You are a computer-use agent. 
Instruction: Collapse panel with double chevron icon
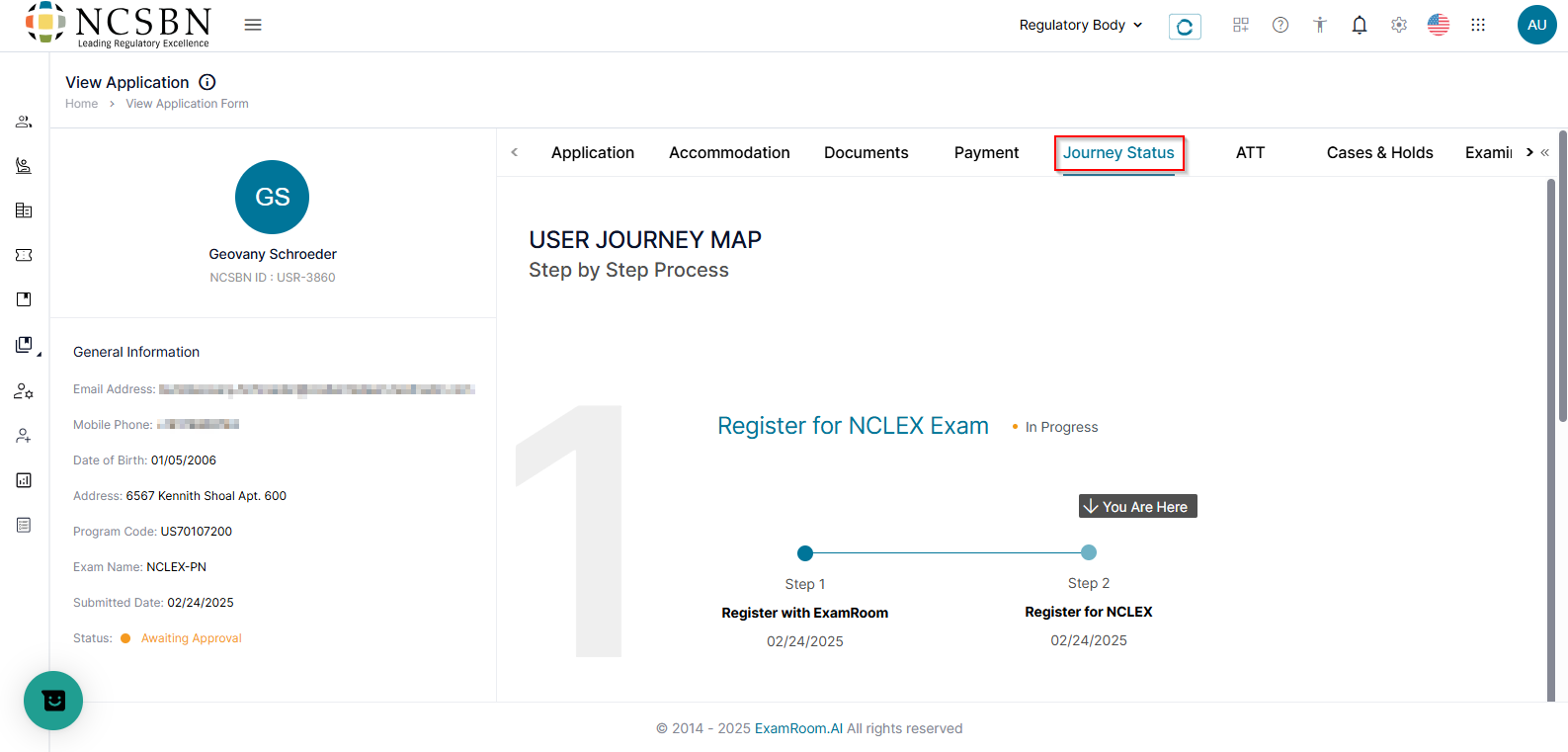pos(1545,152)
